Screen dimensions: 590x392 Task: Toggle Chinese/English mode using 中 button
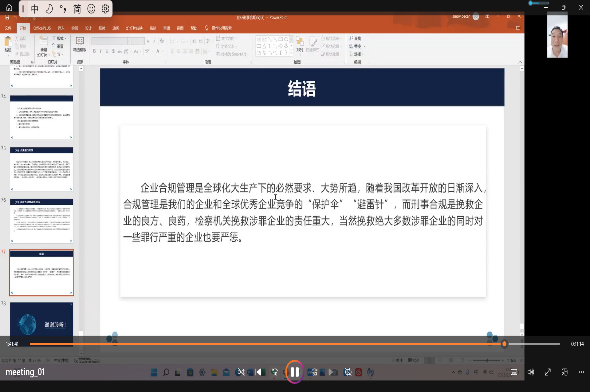pyautogui.click(x=35, y=9)
